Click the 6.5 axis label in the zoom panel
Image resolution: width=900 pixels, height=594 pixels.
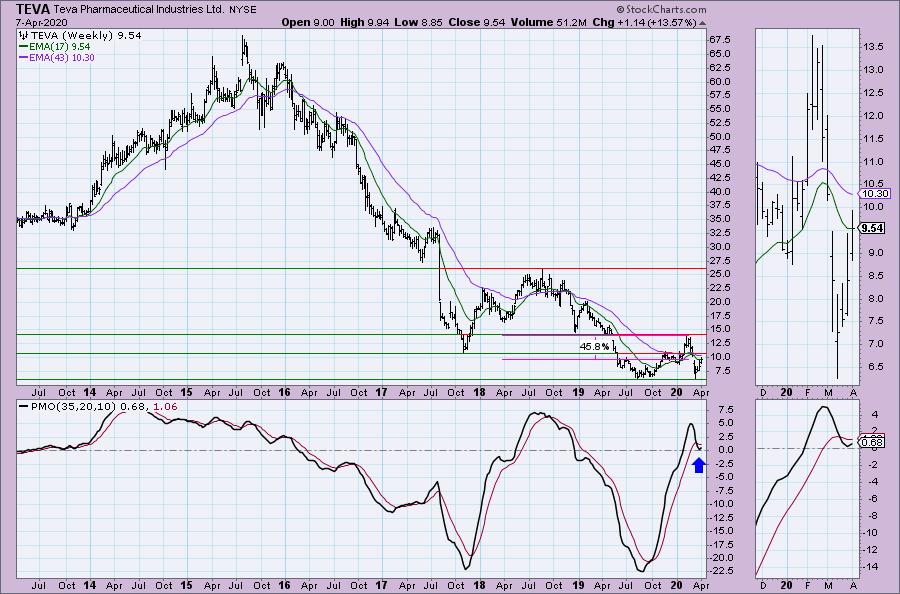click(x=876, y=366)
